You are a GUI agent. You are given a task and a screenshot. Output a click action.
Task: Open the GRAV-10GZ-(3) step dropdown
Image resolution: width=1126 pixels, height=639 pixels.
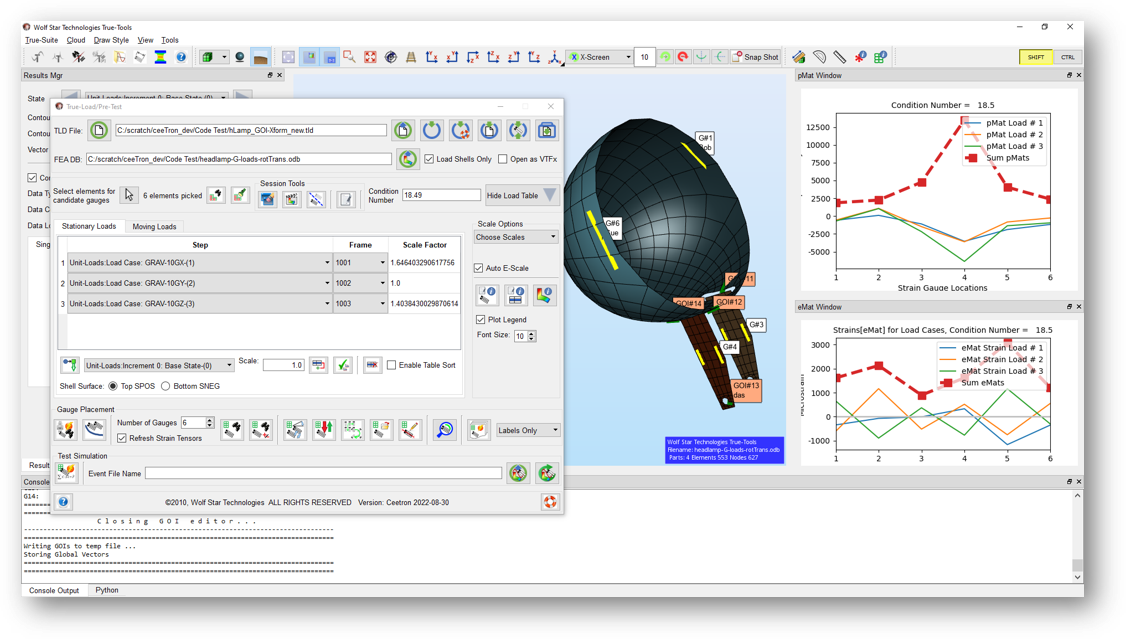200,304
